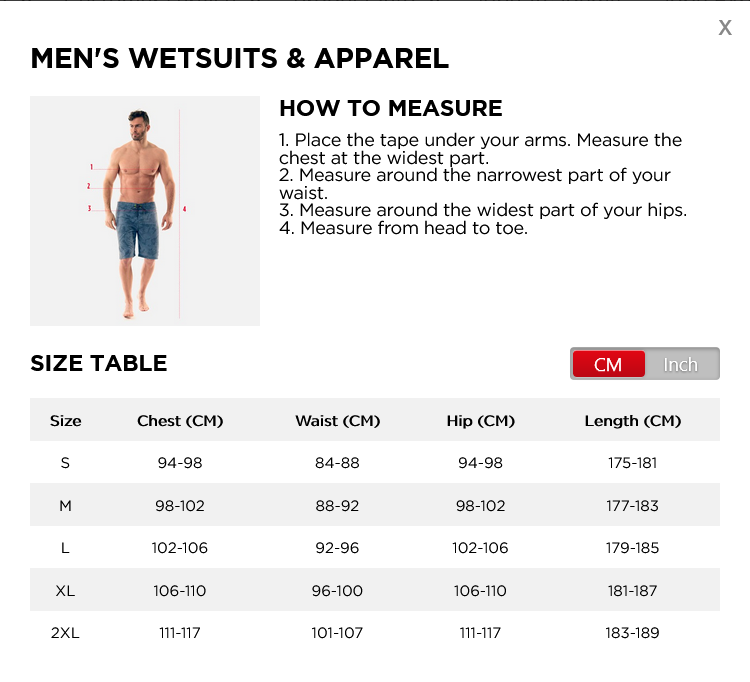Select CM unit option
Screen dimensions: 750x682
[608, 364]
